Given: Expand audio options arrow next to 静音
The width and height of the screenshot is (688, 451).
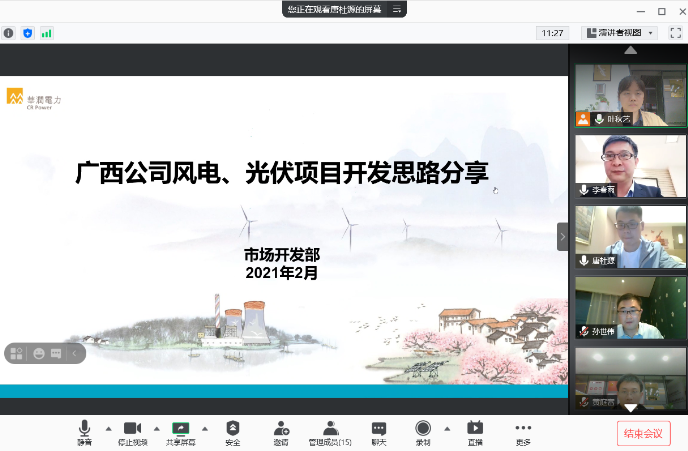Looking at the screenshot, I should tap(109, 429).
